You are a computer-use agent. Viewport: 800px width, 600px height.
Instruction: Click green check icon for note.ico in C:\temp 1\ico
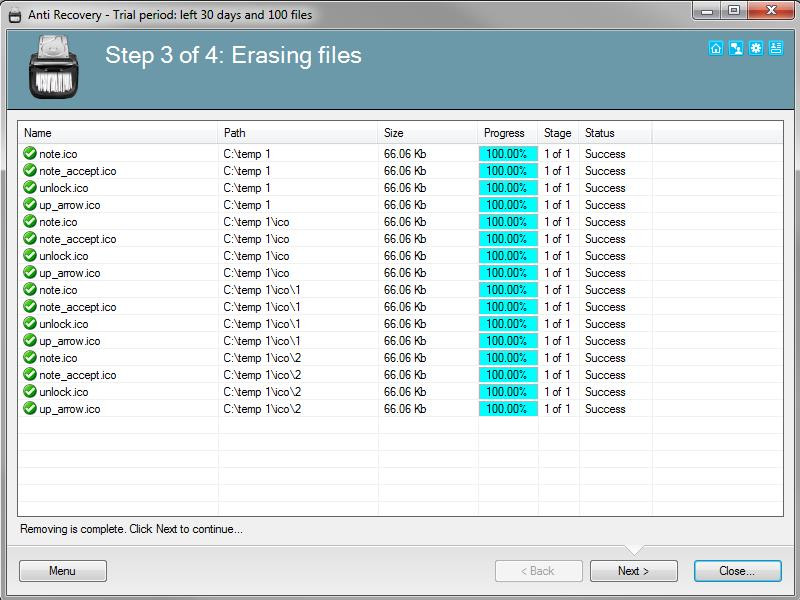[30, 221]
